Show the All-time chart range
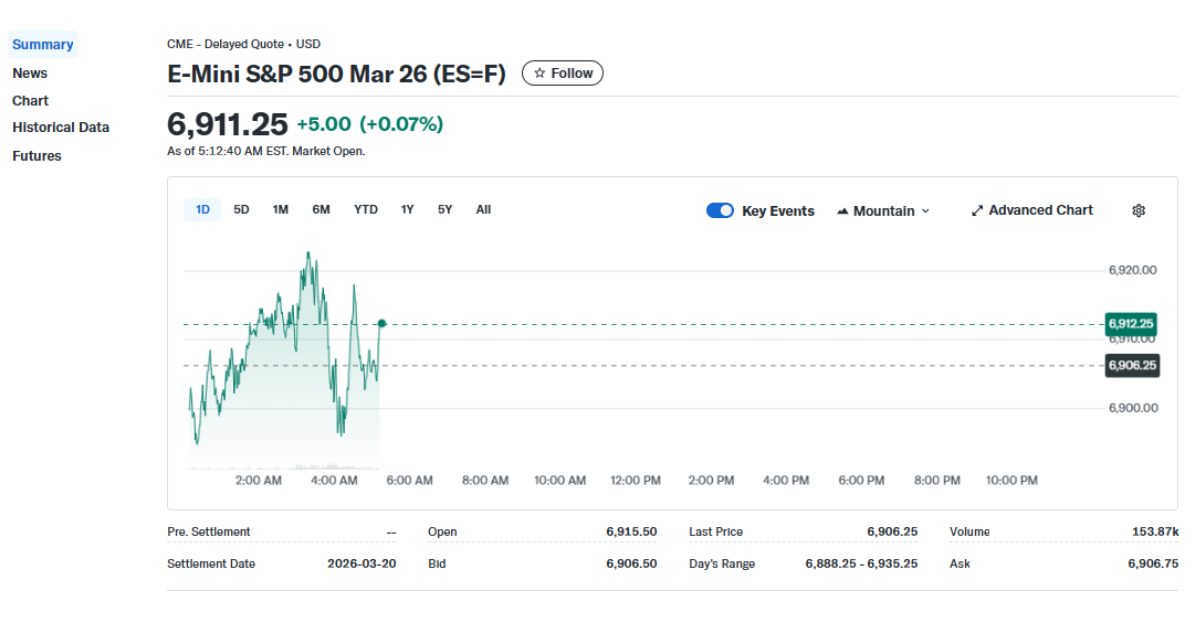Viewport: 1200px width, 630px height. (483, 209)
